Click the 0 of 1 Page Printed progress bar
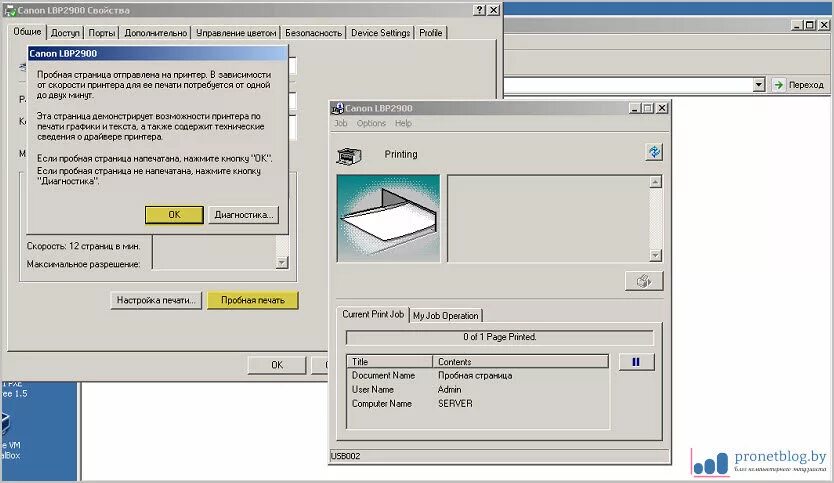 tap(499, 337)
